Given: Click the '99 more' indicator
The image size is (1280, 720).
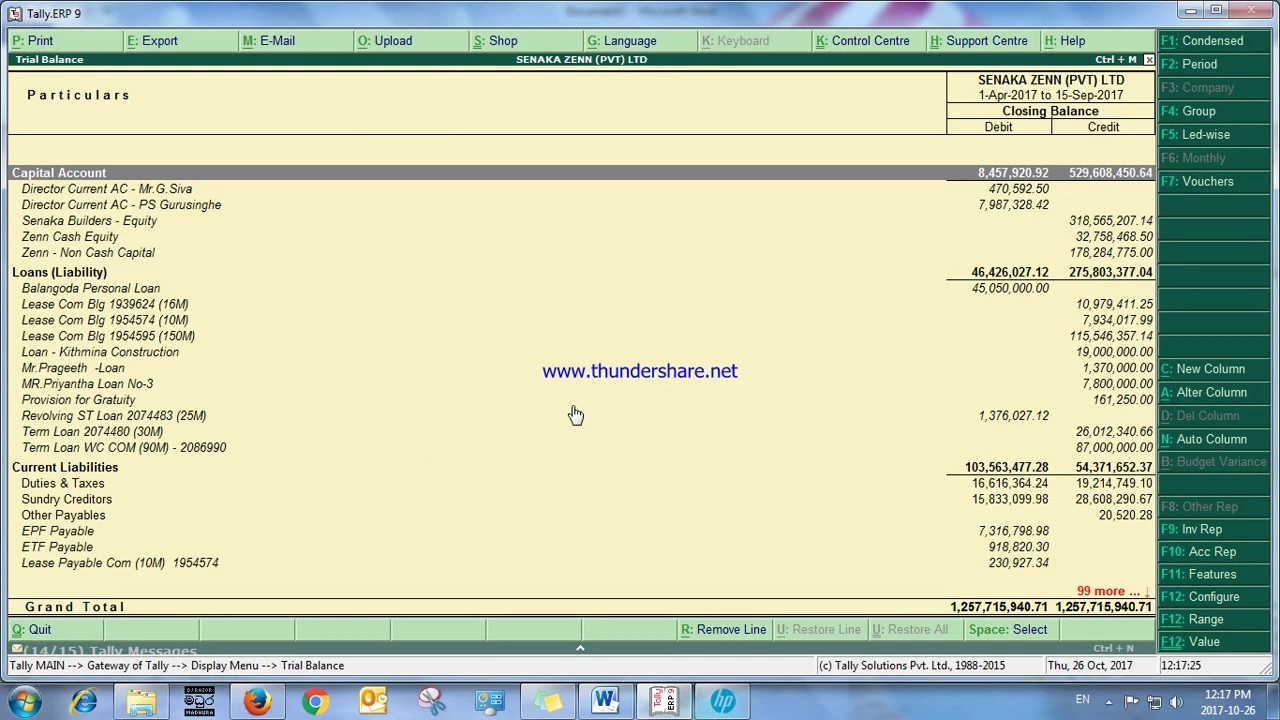Looking at the screenshot, I should pos(1114,591).
